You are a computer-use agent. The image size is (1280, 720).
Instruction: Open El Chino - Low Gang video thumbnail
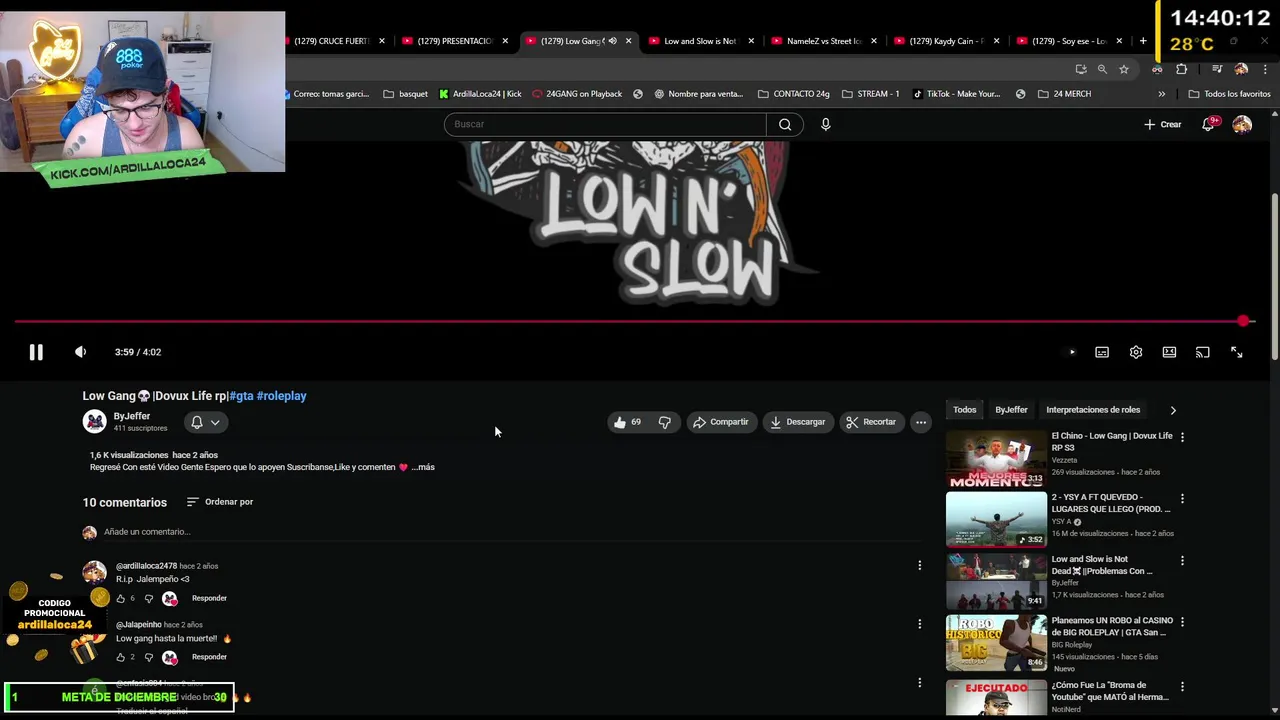pos(996,458)
